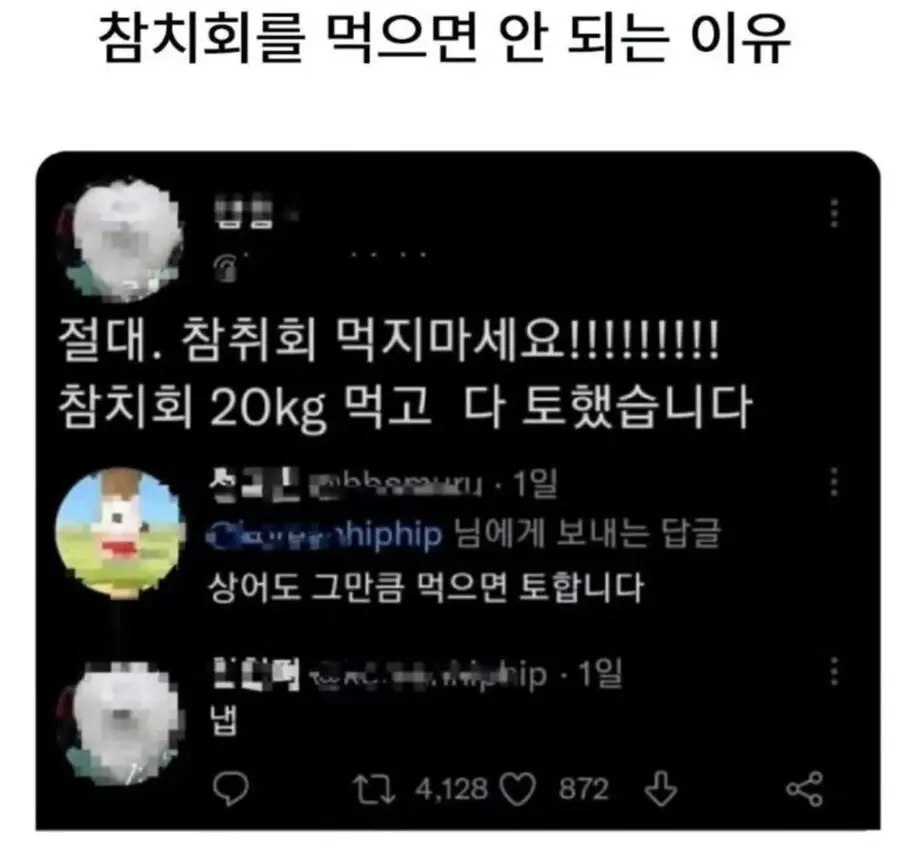
Task: View the cartoon character avatar on the 상어도 reply
Action: (119, 531)
